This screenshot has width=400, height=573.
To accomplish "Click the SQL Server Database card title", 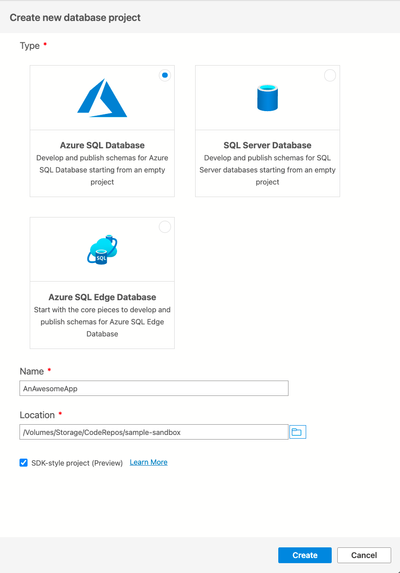I will pyautogui.click(x=267, y=145).
